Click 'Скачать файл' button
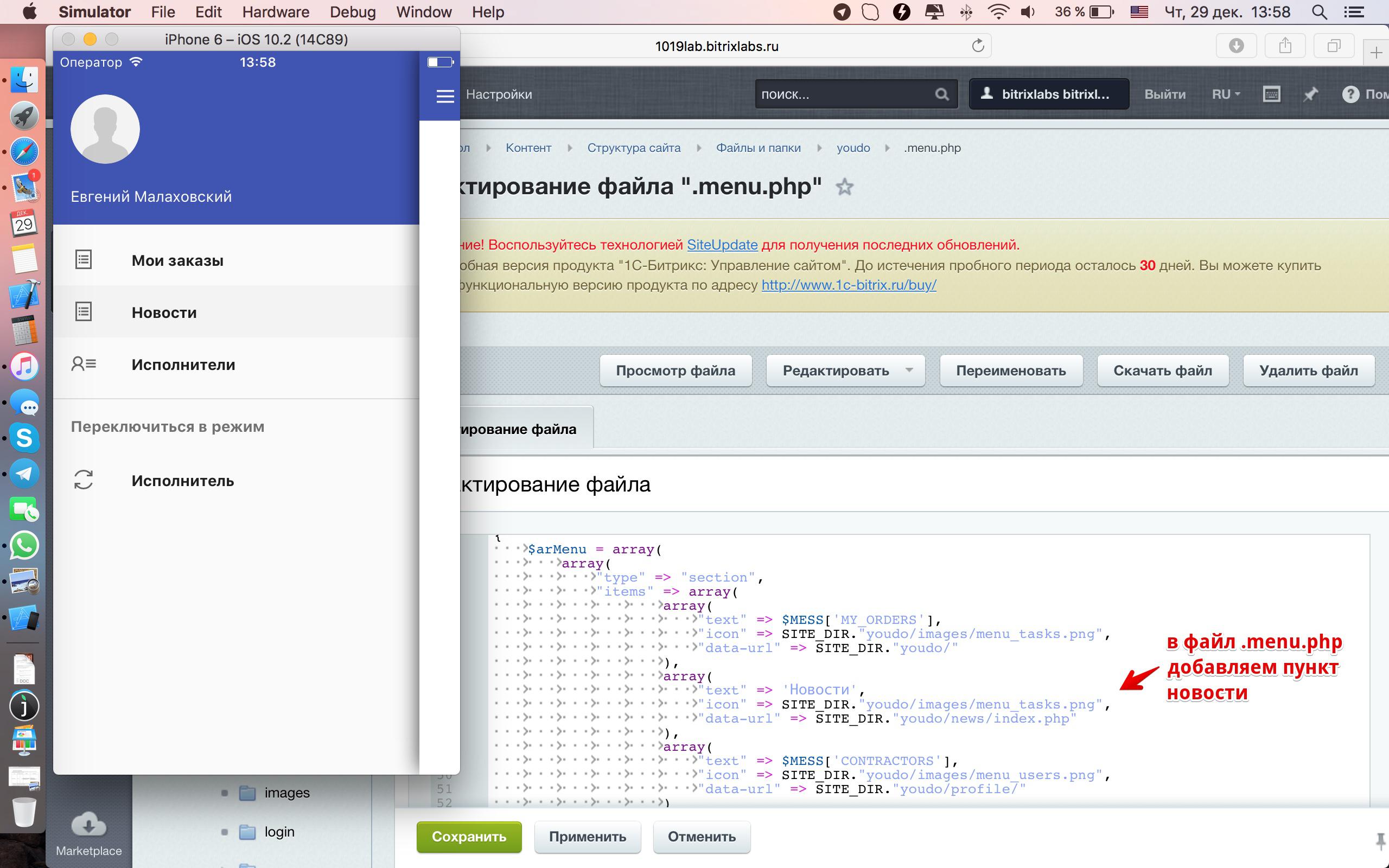 click(x=1162, y=371)
